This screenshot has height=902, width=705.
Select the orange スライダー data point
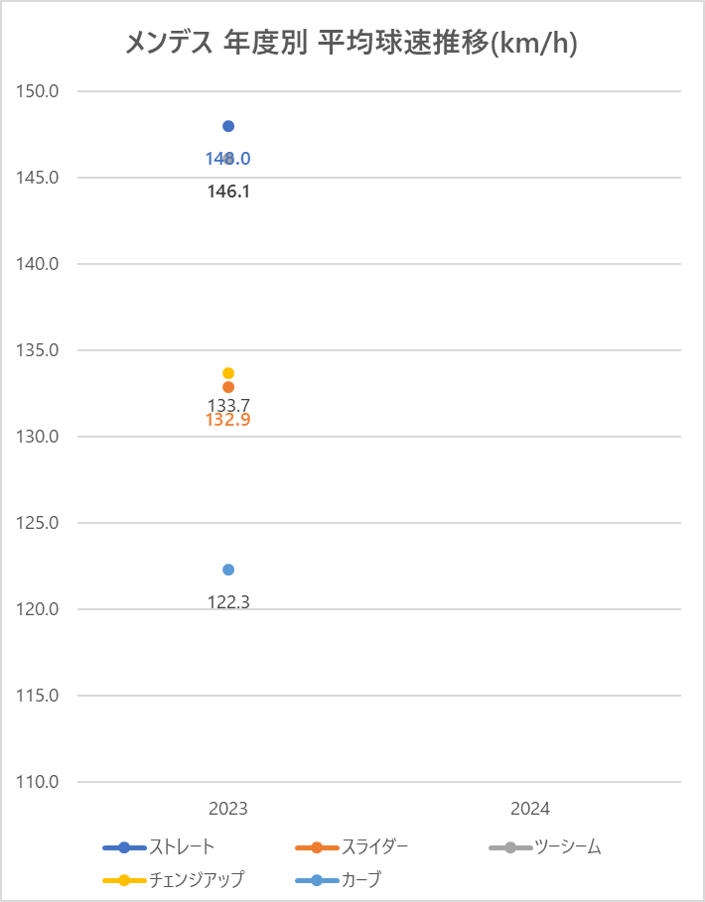[x=228, y=387]
